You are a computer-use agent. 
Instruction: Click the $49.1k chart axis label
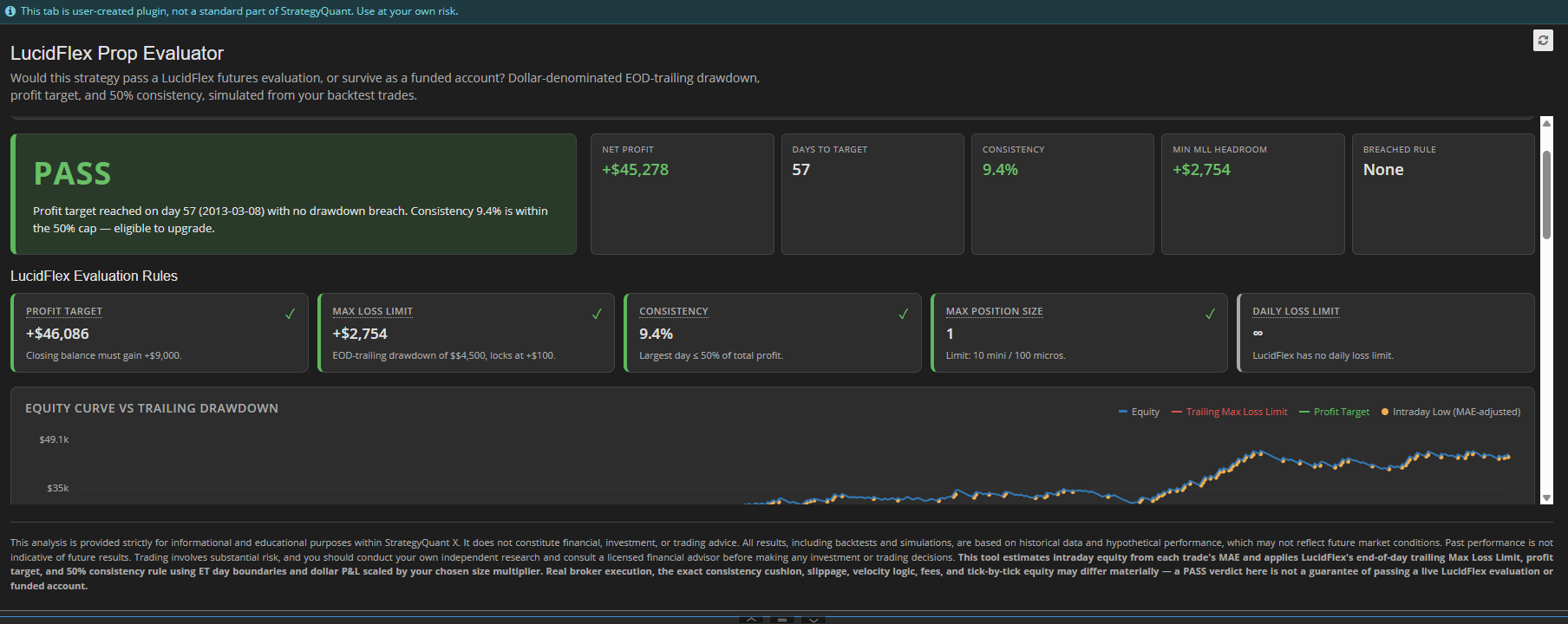point(54,439)
